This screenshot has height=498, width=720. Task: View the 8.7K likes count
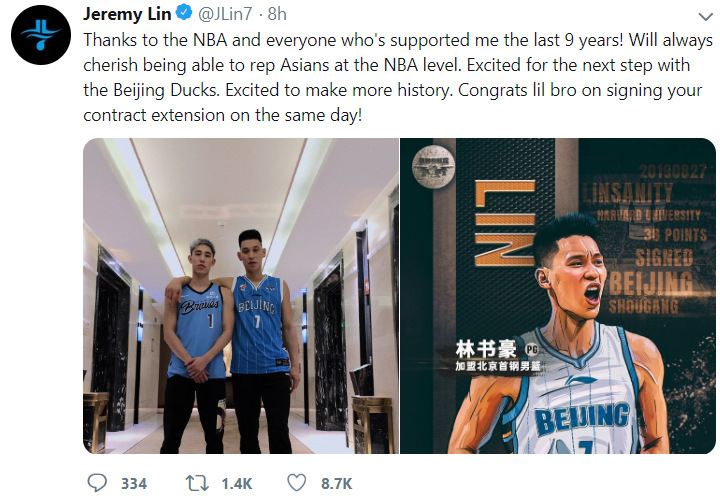[336, 484]
